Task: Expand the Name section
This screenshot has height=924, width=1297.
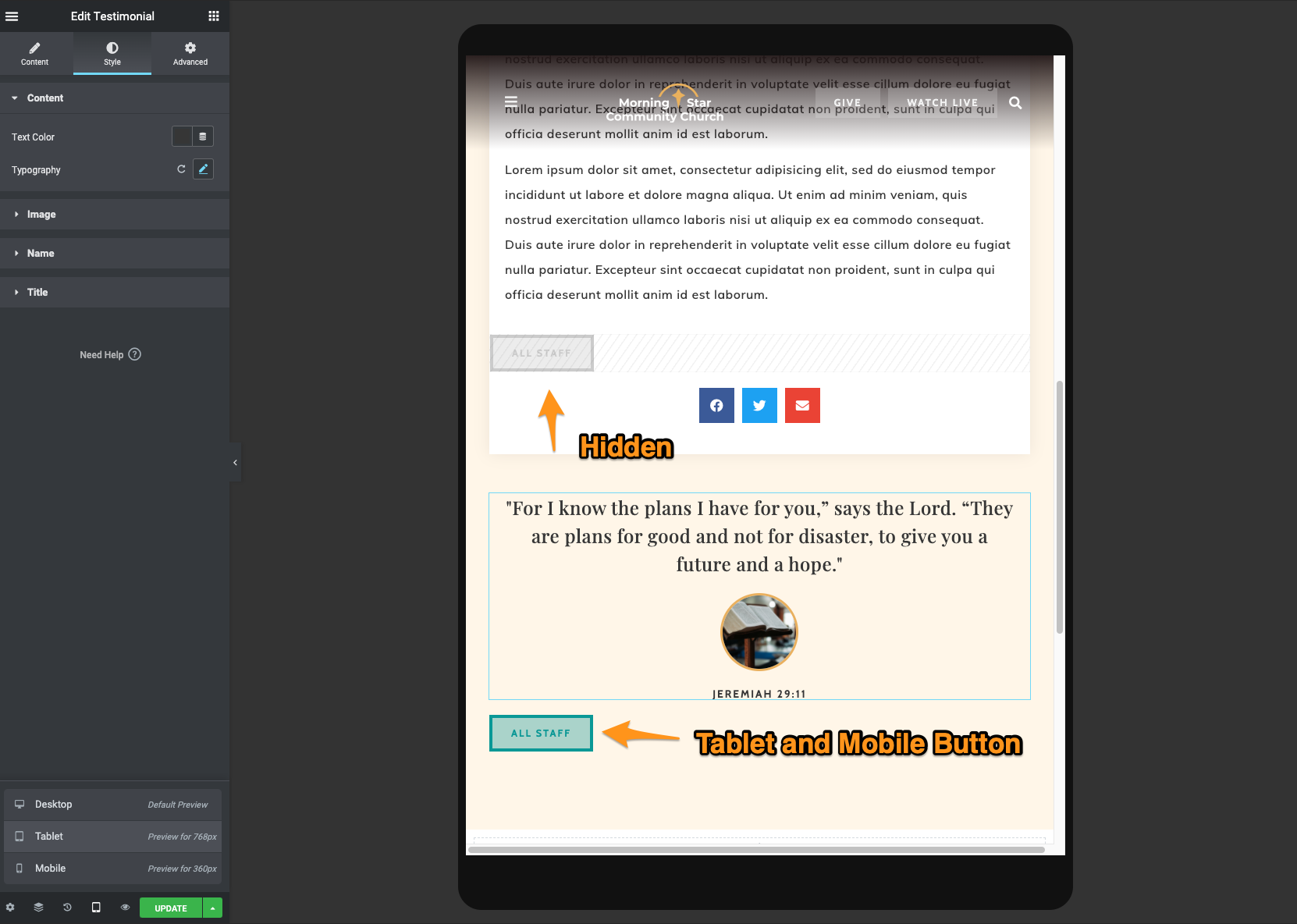Action: tap(115, 254)
